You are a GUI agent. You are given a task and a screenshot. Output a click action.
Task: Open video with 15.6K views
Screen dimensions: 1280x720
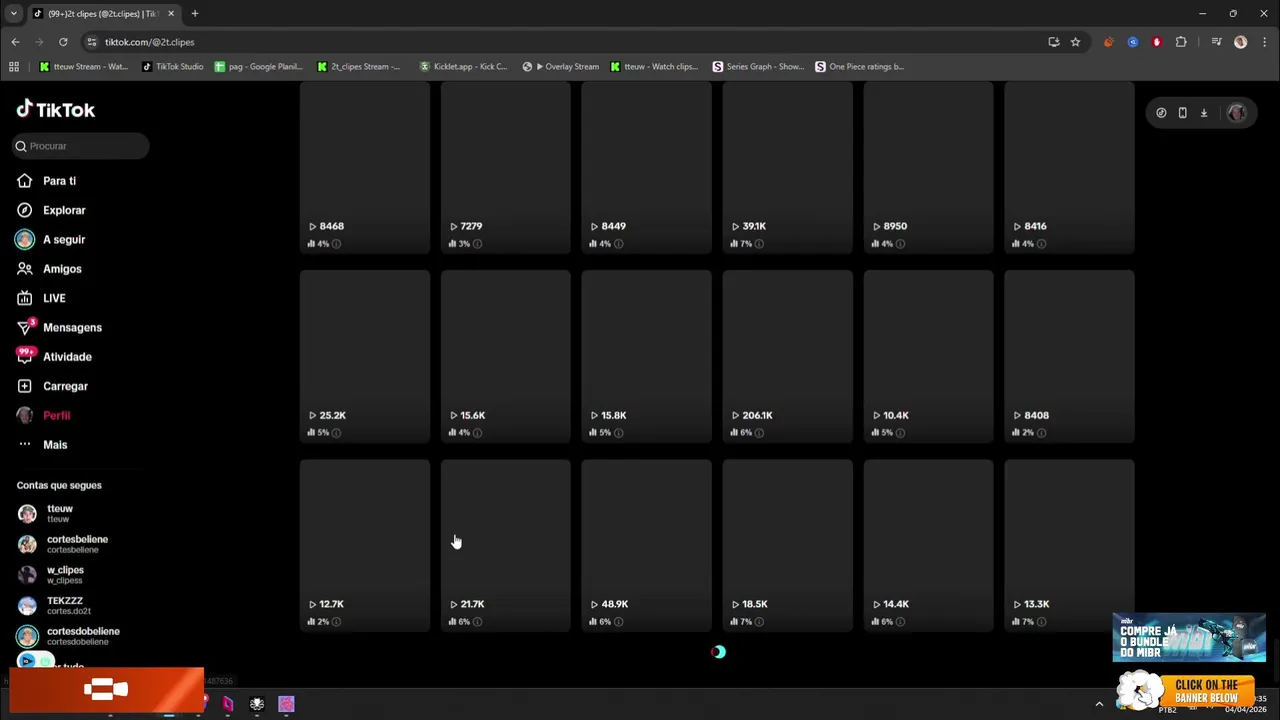click(x=506, y=357)
